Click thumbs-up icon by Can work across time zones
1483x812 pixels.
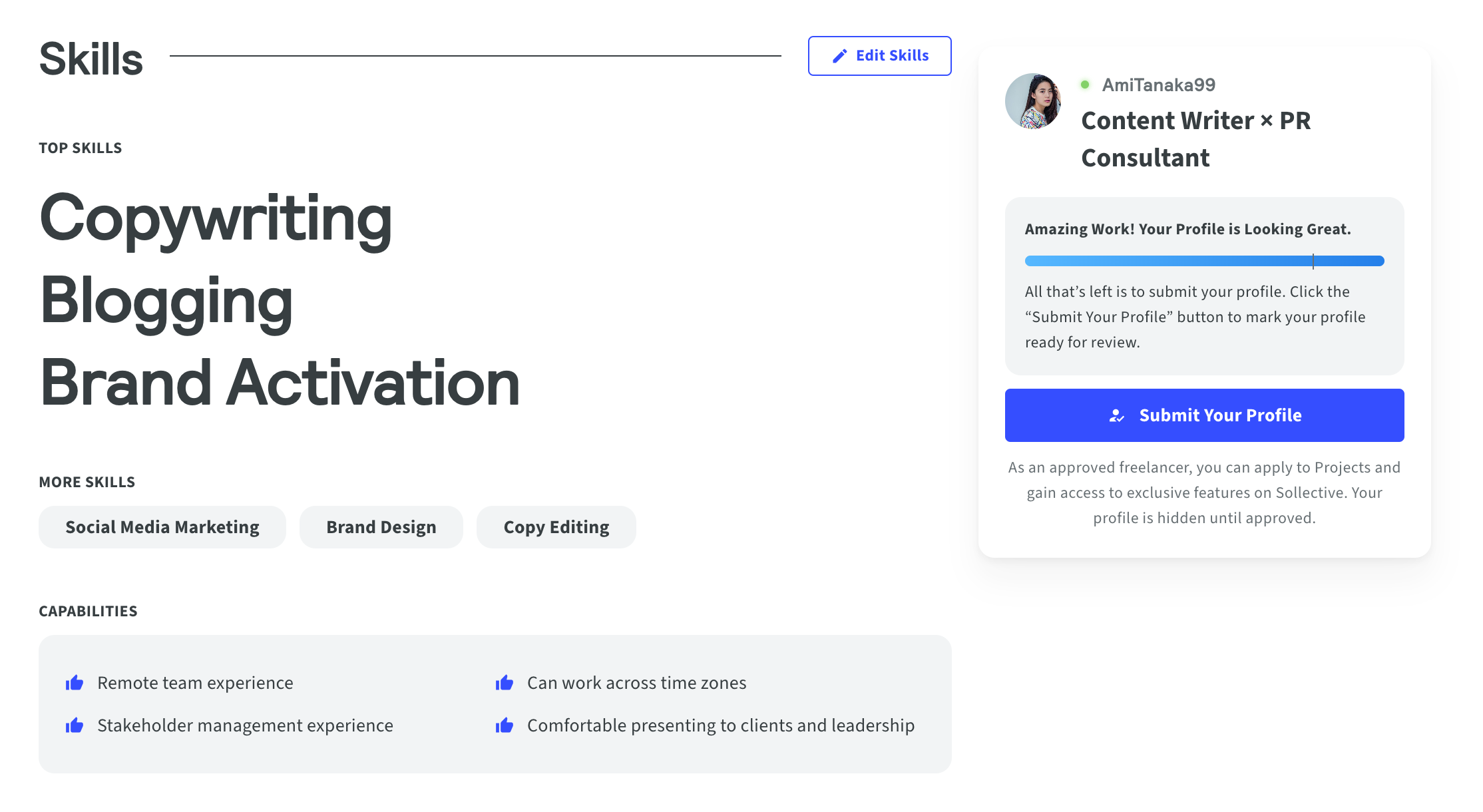pos(505,683)
